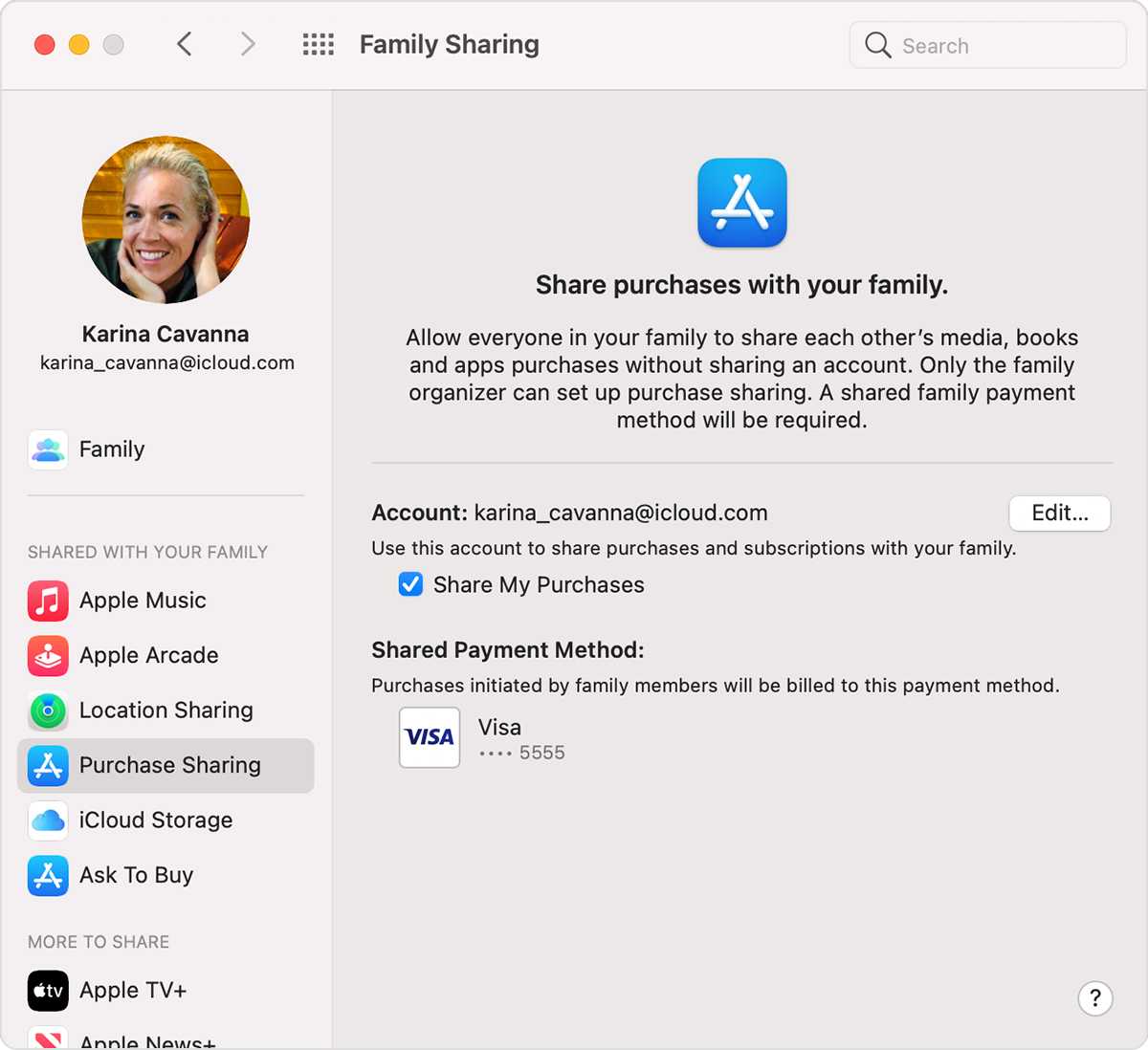
Task: Click the Apple News+ icon in sidebar
Action: pyautogui.click(x=48, y=1039)
